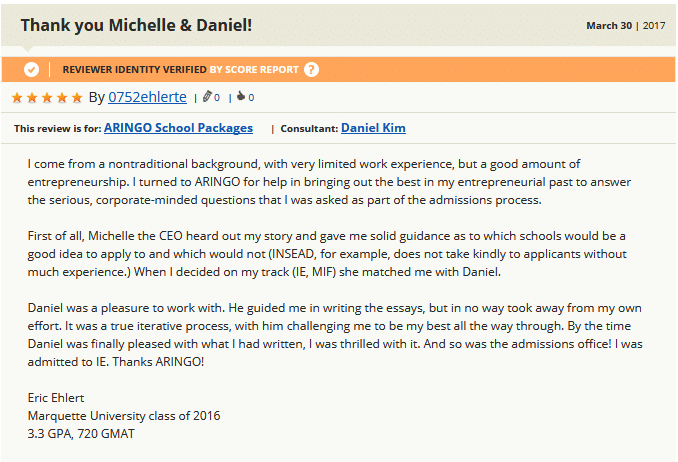Click the REVIEWER IDENTITY VERIFIED text

coord(134,70)
